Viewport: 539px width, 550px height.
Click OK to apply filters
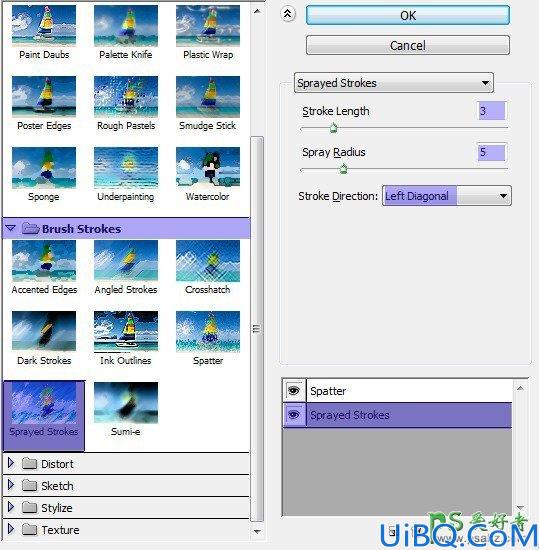[x=408, y=15]
